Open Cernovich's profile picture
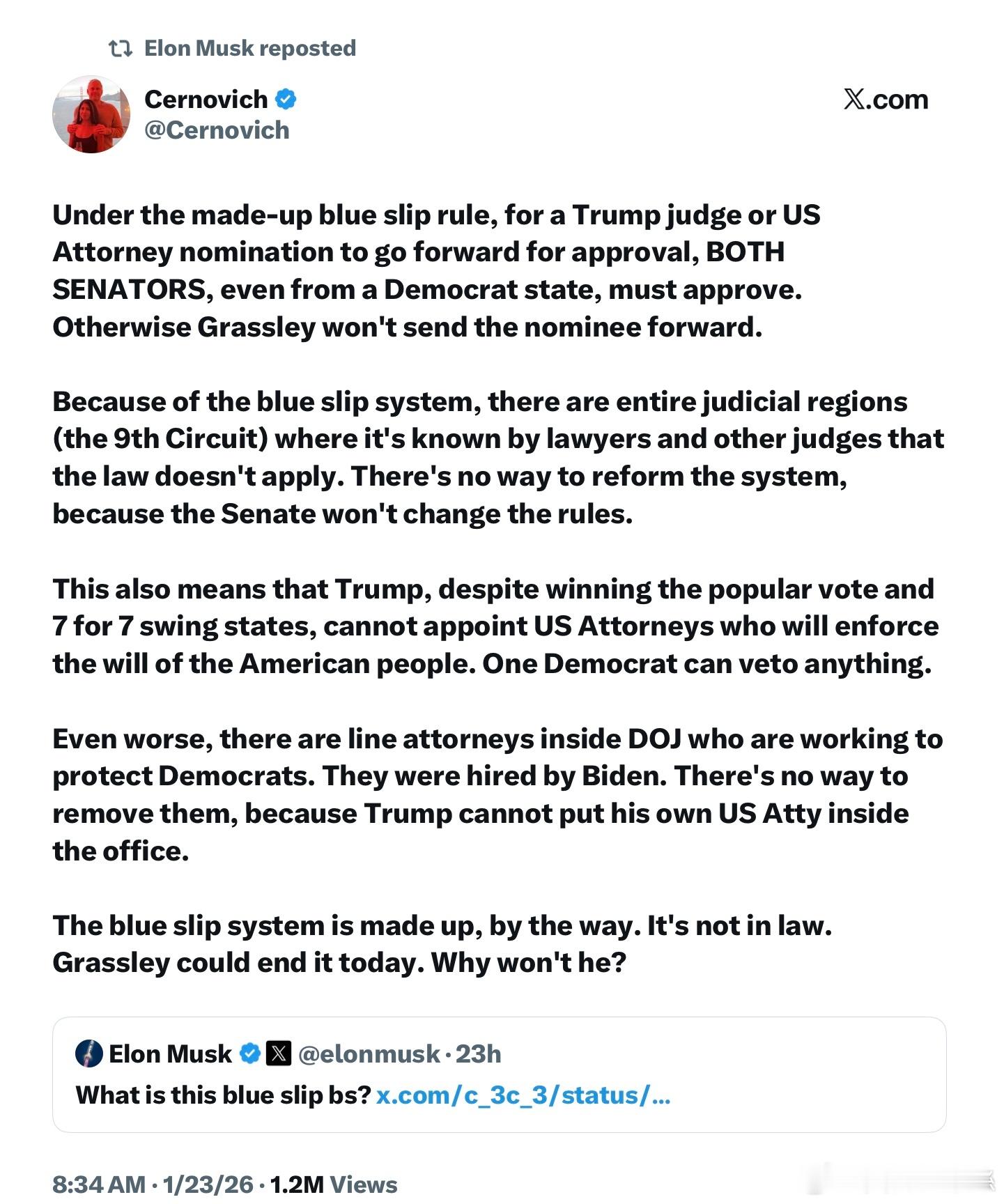 pyautogui.click(x=91, y=114)
